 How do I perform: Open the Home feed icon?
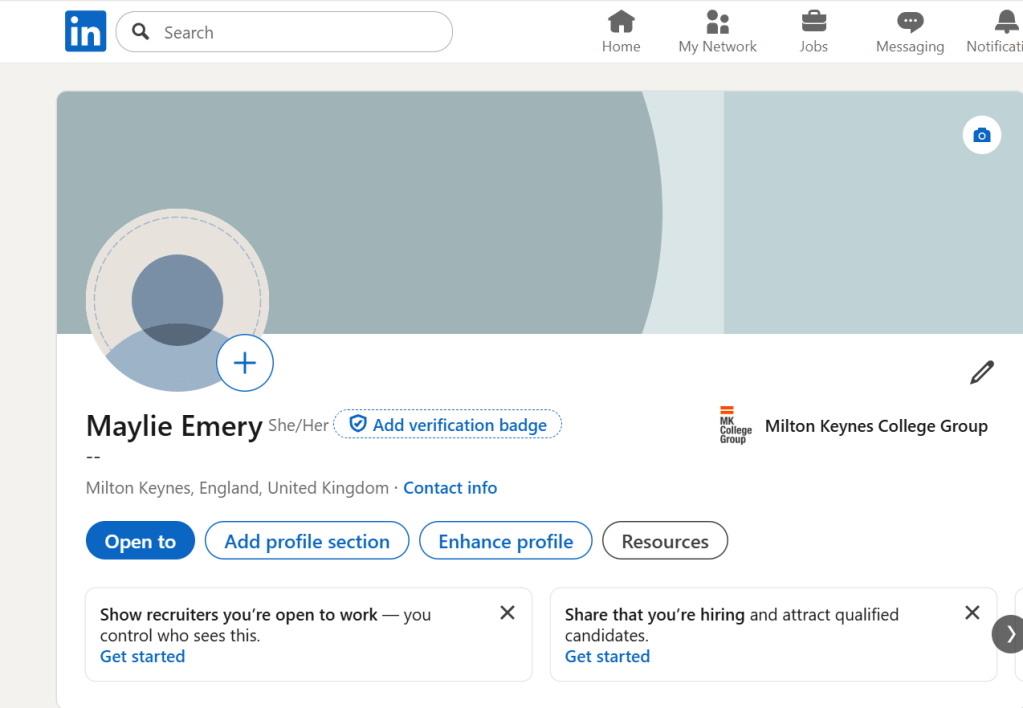coord(621,22)
